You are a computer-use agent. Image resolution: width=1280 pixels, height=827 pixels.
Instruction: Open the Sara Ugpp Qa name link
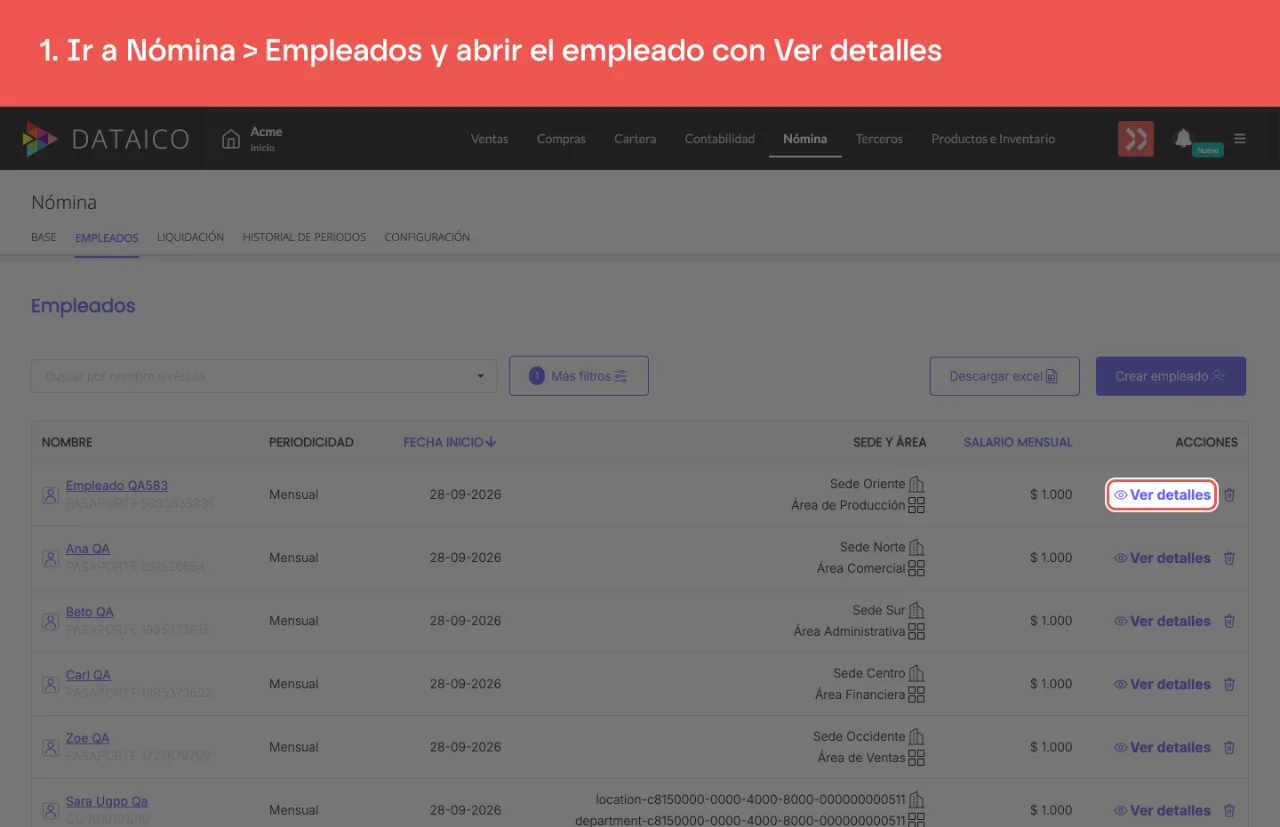coord(107,801)
